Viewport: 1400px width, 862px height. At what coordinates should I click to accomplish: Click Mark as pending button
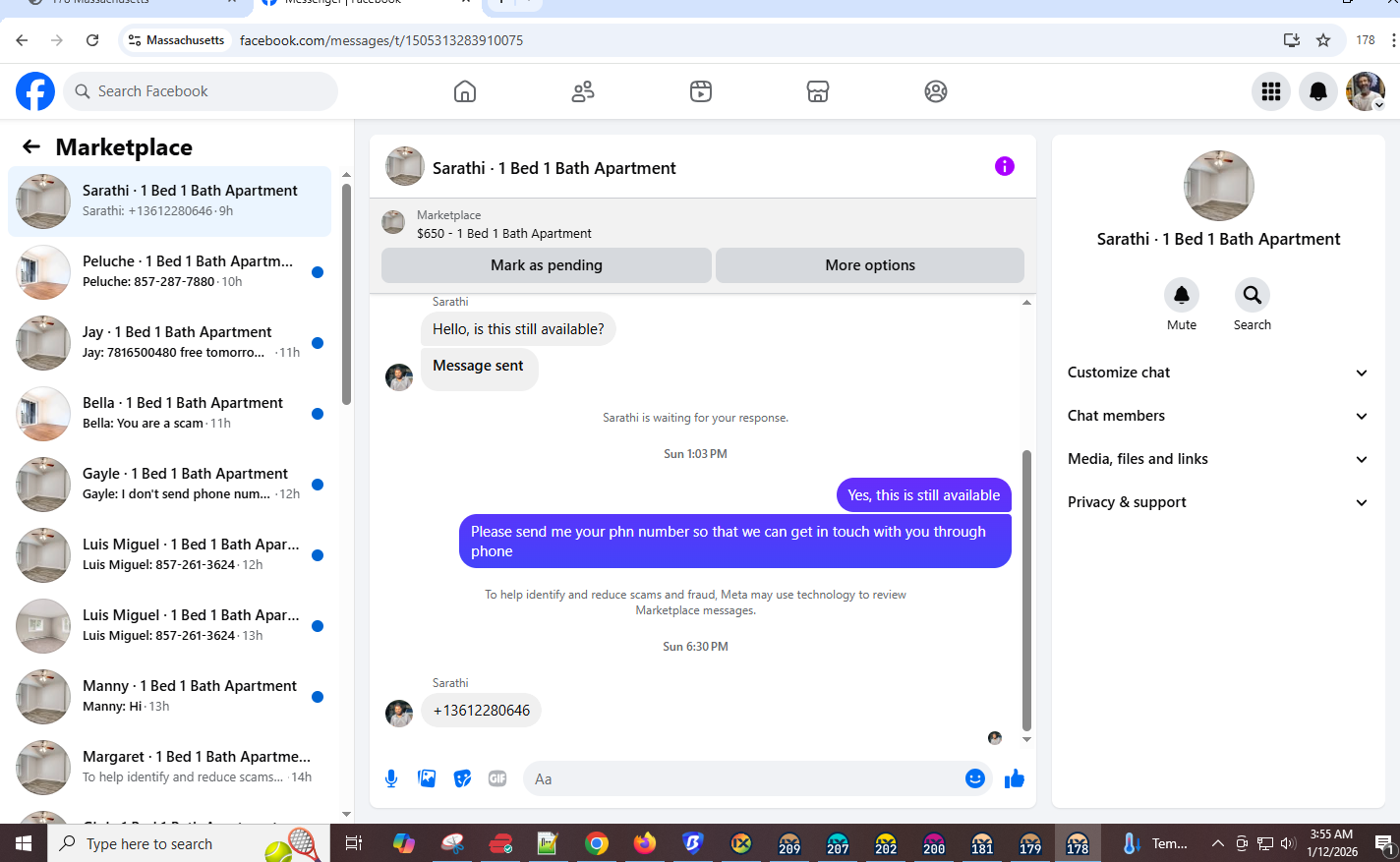(x=547, y=265)
